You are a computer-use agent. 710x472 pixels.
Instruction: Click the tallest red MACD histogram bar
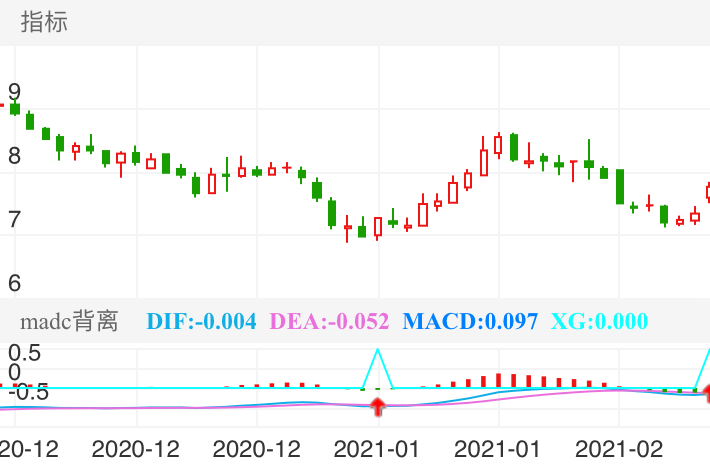pyautogui.click(x=499, y=380)
